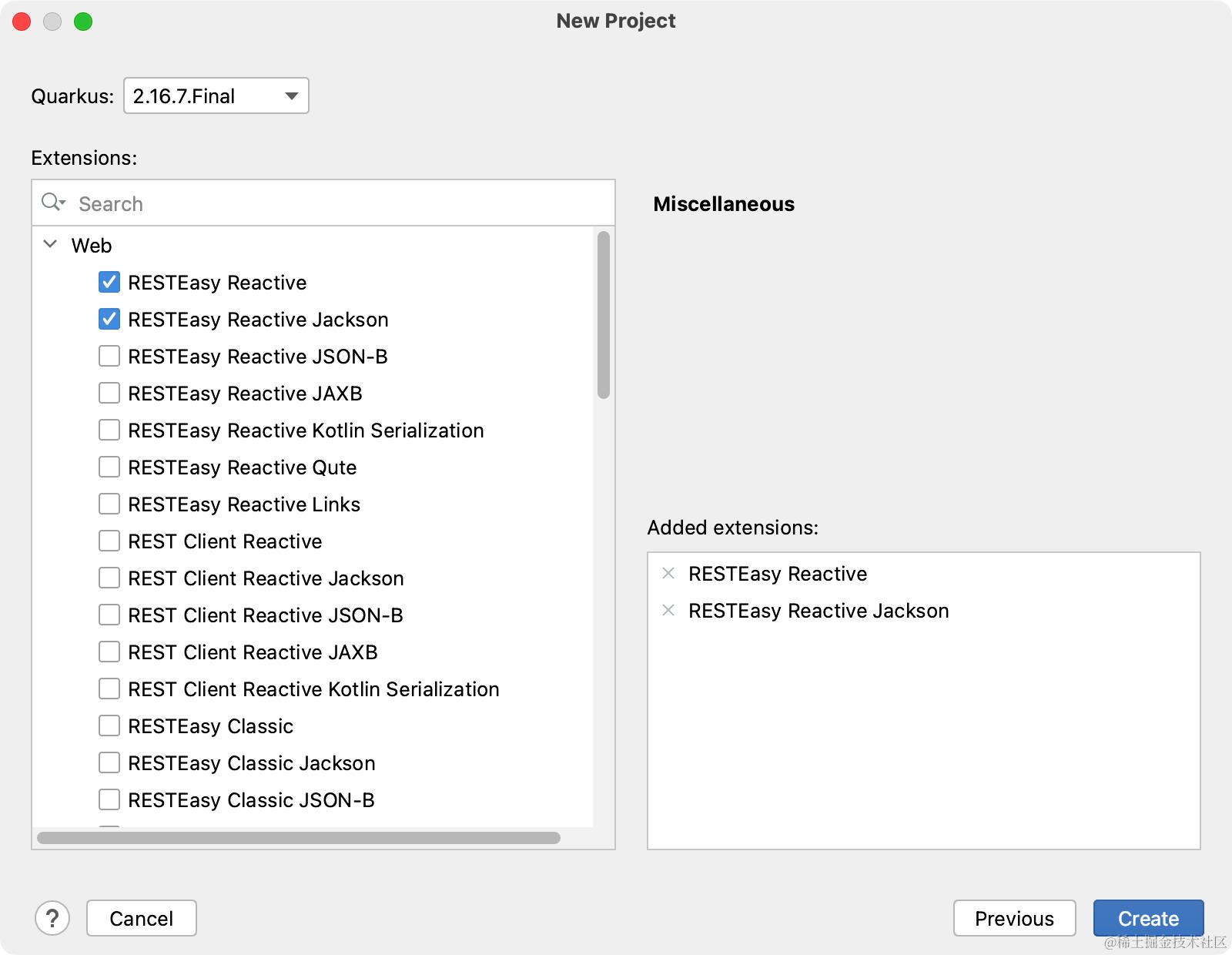Click the green zoom window button
The image size is (1232, 955).
point(83,22)
